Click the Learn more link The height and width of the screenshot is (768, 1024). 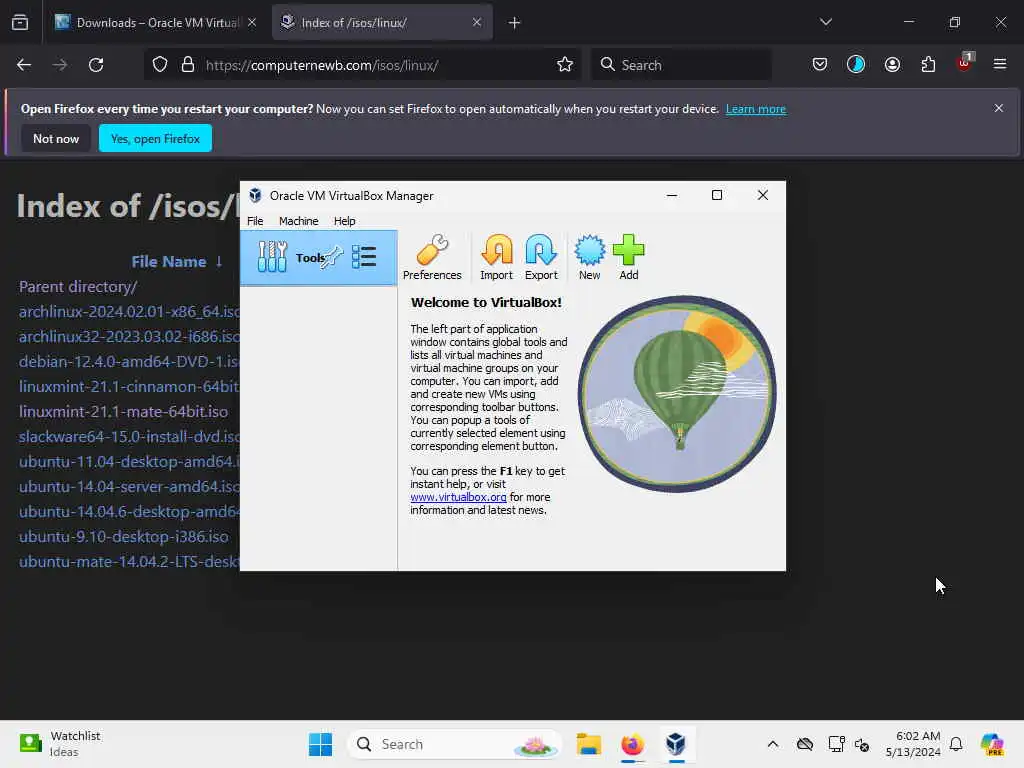point(756,109)
